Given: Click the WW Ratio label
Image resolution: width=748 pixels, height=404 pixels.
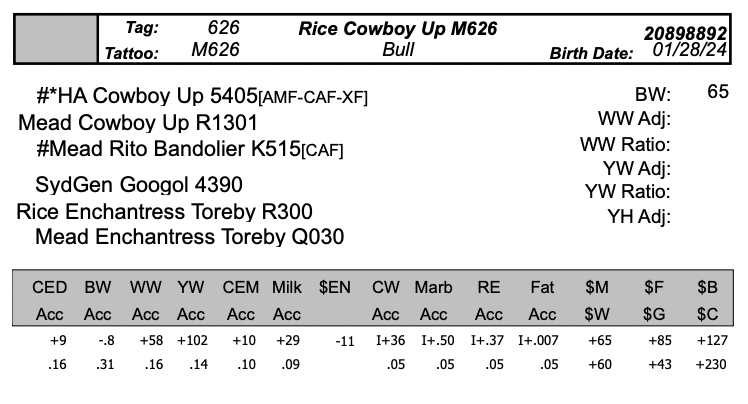Looking at the screenshot, I should [x=625, y=144].
